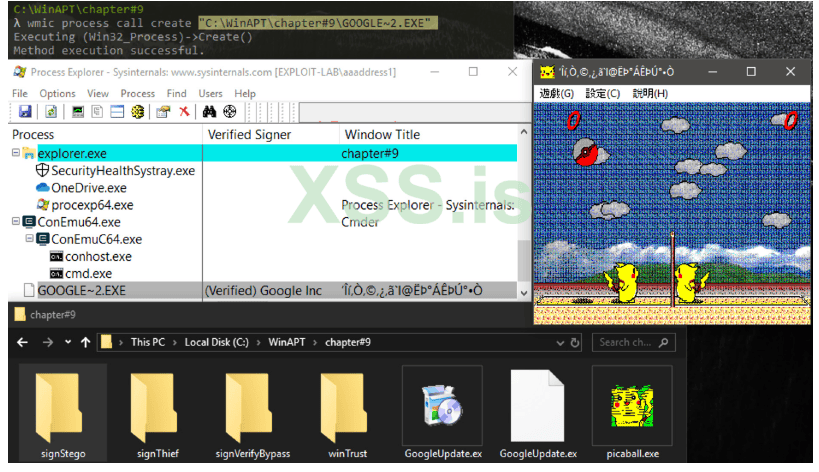Click the SecurityHealthSystray.exe shield icon
This screenshot has height=472, width=819.
(42, 170)
